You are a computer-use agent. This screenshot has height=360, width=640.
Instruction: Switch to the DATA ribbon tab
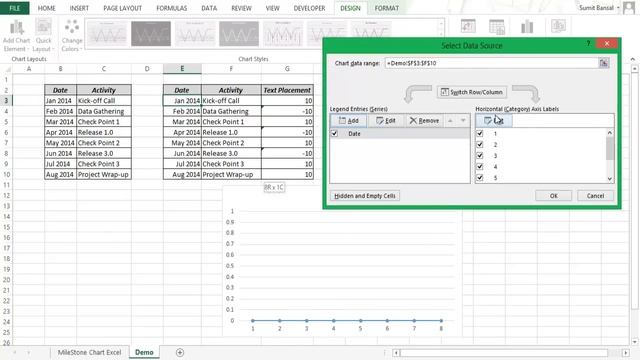(x=209, y=8)
